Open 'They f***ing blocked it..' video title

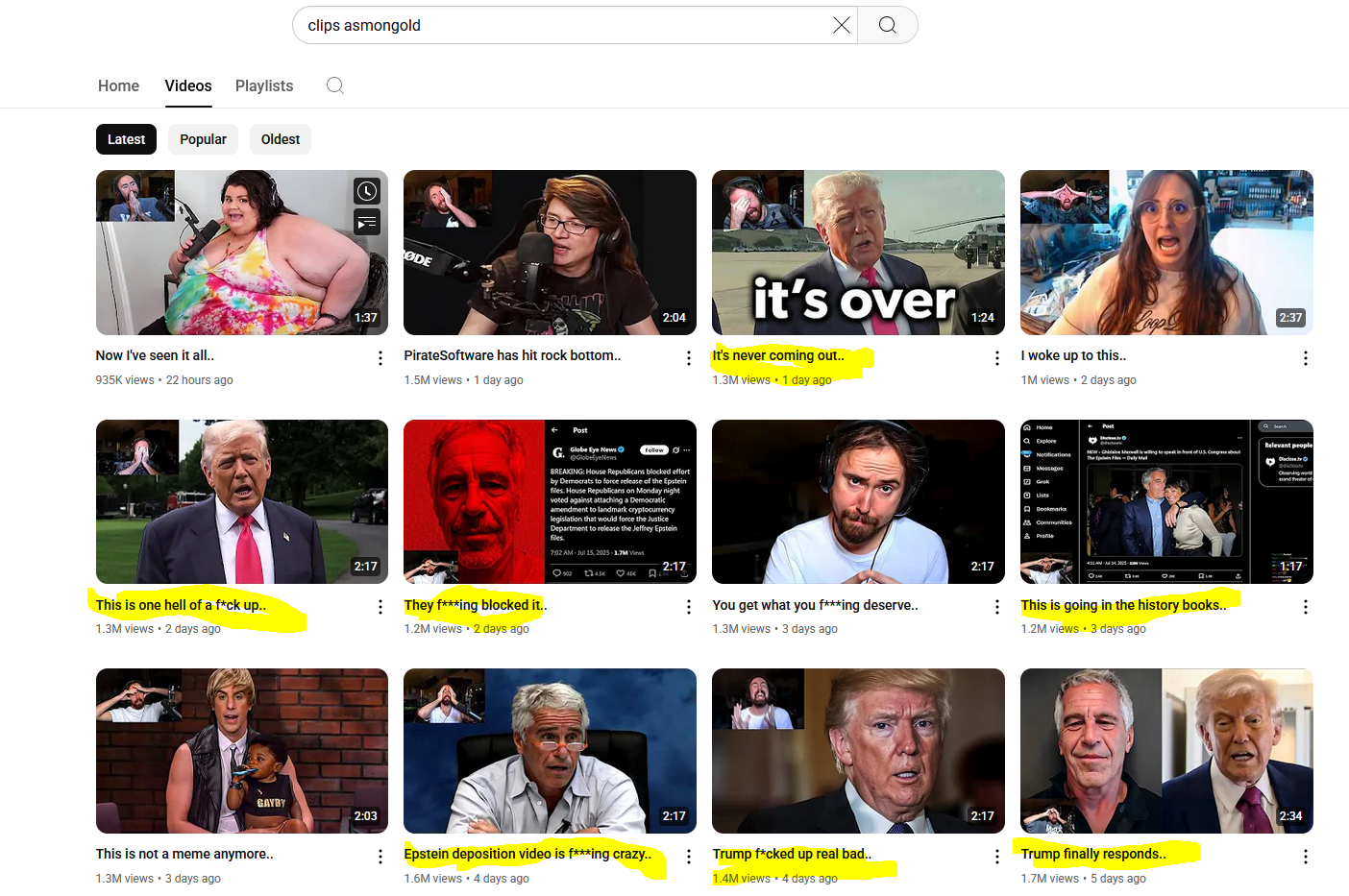click(475, 605)
